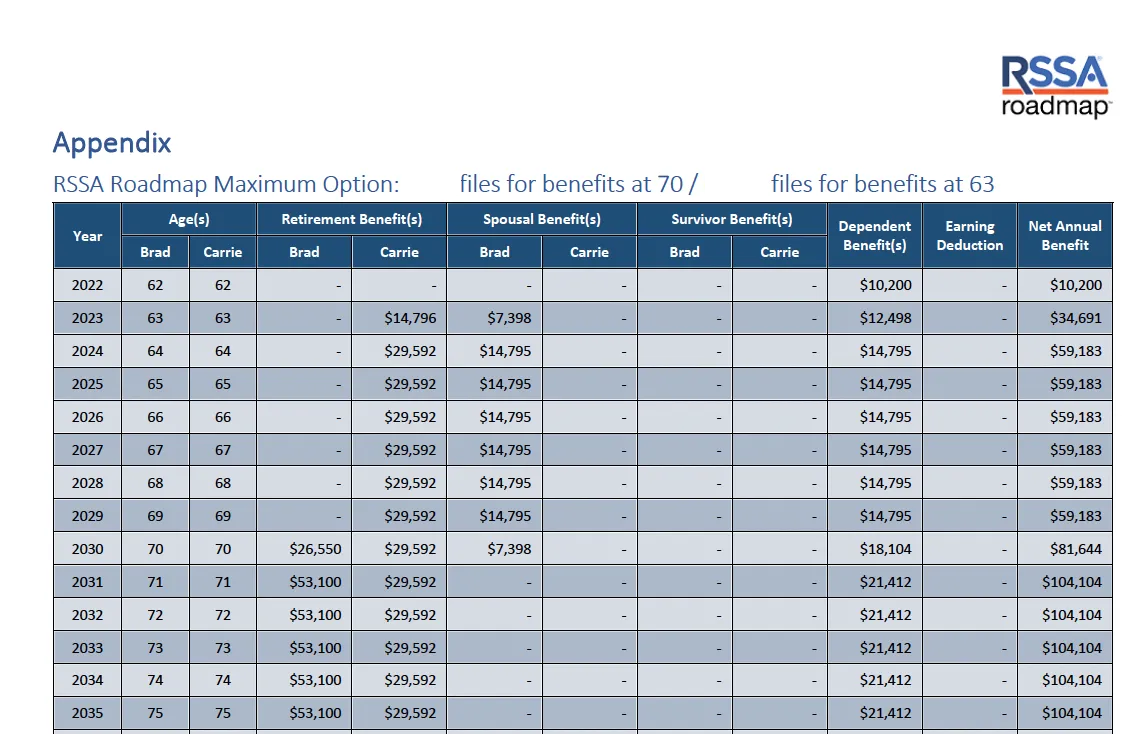Viewport: 1136px width, 734px height.
Task: Click Carrie subheader under Survivor Benefit(s)
Action: 780,252
